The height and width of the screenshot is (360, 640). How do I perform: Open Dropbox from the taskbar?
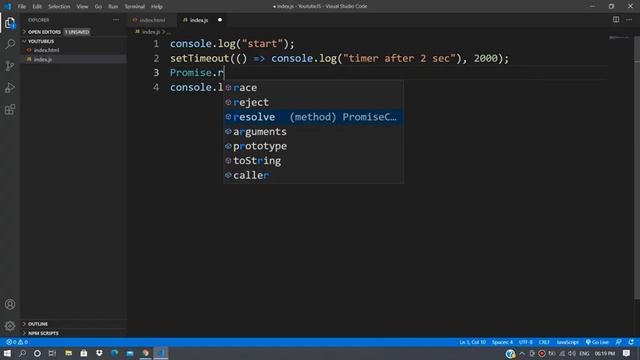click(99, 353)
